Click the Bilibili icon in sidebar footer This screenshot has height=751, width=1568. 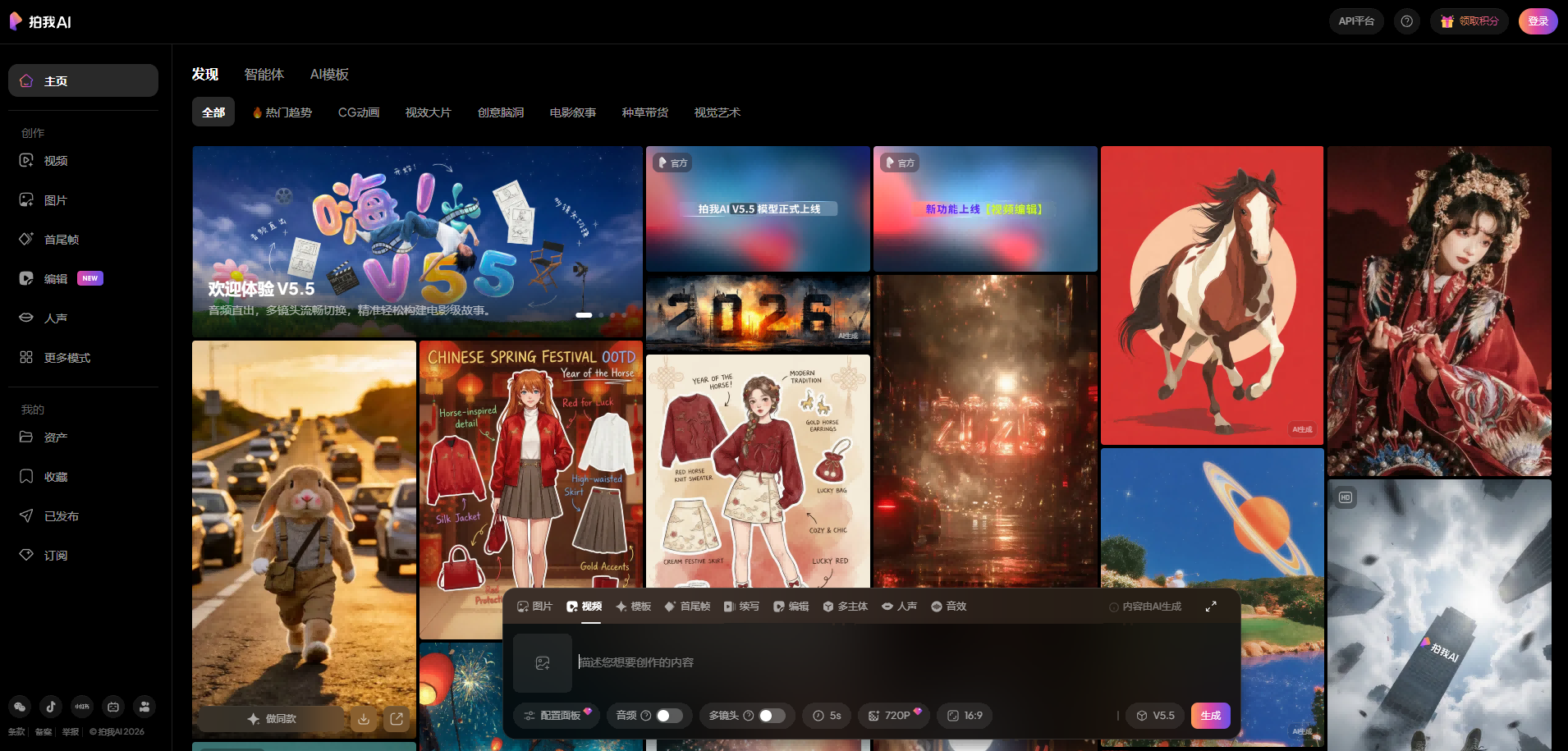point(113,707)
